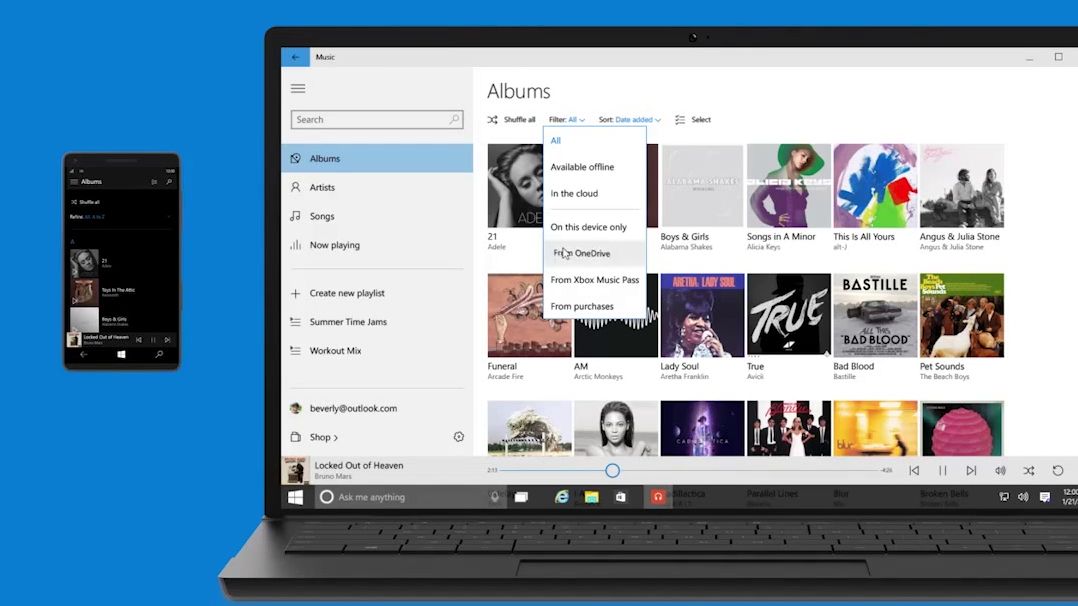Open the Summer Time Jams playlist

pos(377,322)
